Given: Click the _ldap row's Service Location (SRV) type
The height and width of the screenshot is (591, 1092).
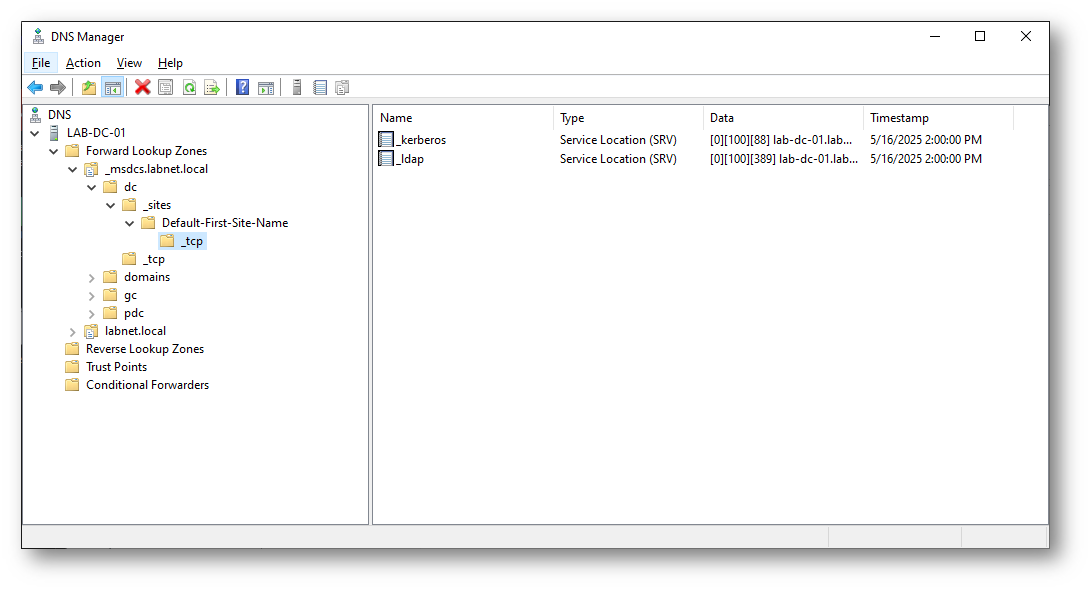Looking at the screenshot, I should pos(618,159).
